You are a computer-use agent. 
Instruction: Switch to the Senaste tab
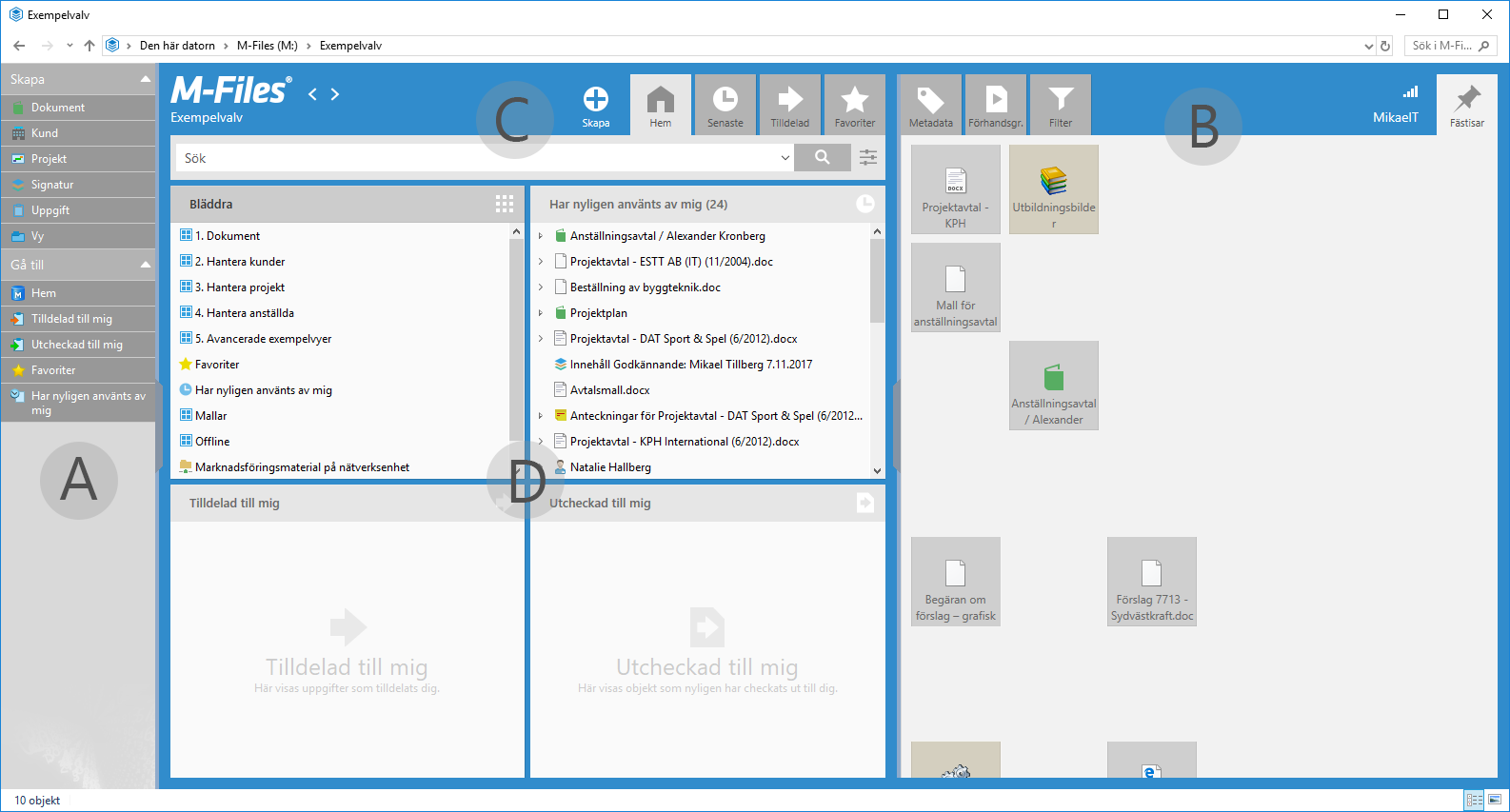pos(725,105)
